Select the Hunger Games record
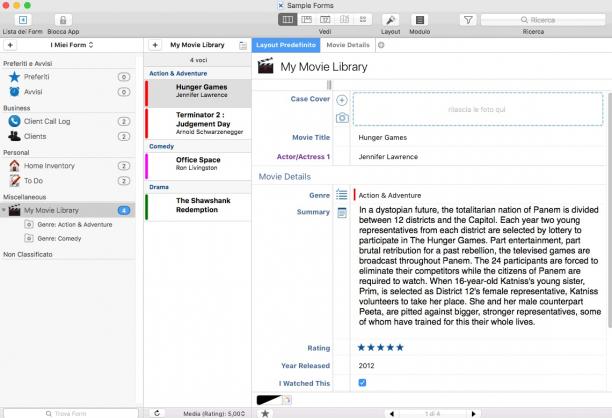The image size is (612, 418). pyautogui.click(x=198, y=93)
